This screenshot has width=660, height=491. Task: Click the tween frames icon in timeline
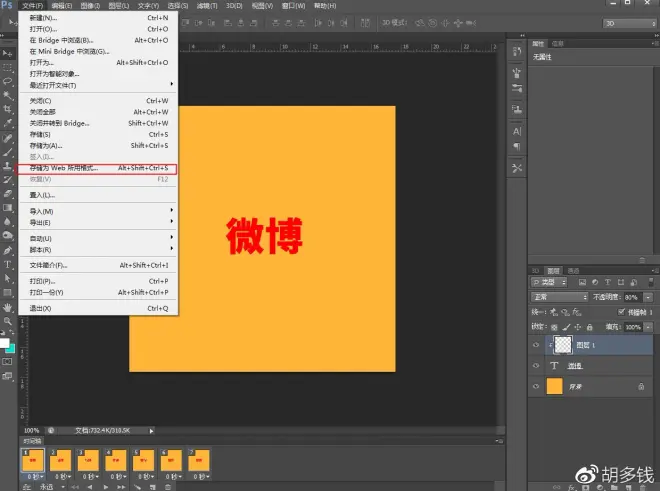[x=138, y=487]
